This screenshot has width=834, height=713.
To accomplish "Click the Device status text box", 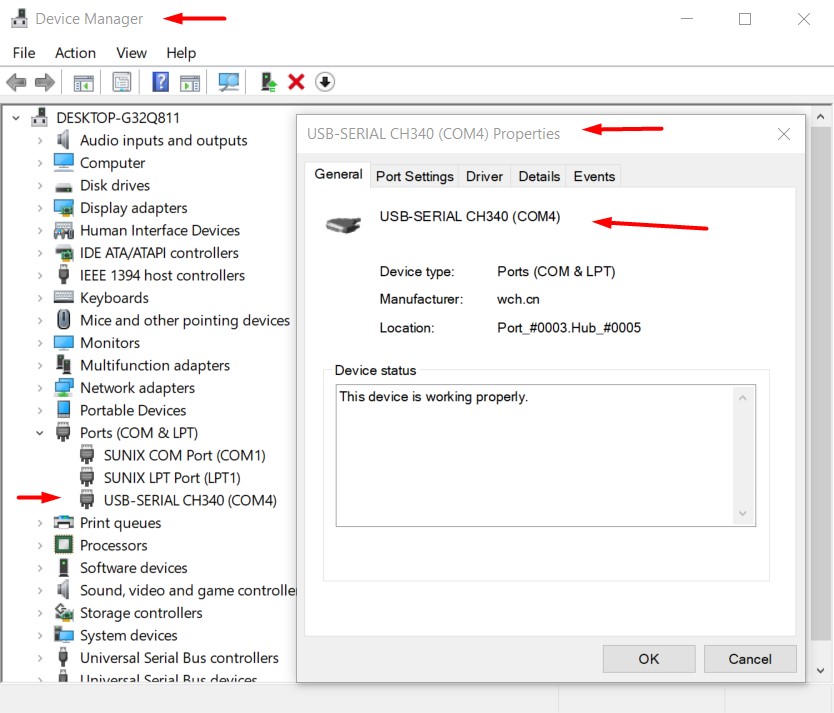I will click(x=545, y=456).
